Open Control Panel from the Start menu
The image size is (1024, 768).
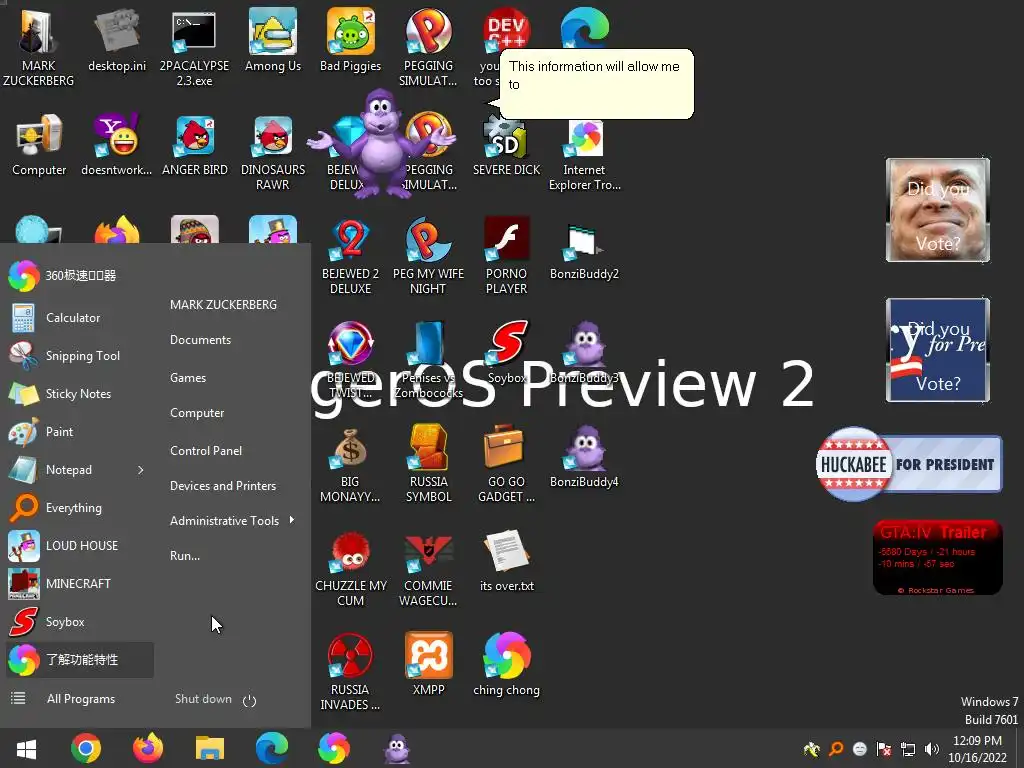(206, 451)
